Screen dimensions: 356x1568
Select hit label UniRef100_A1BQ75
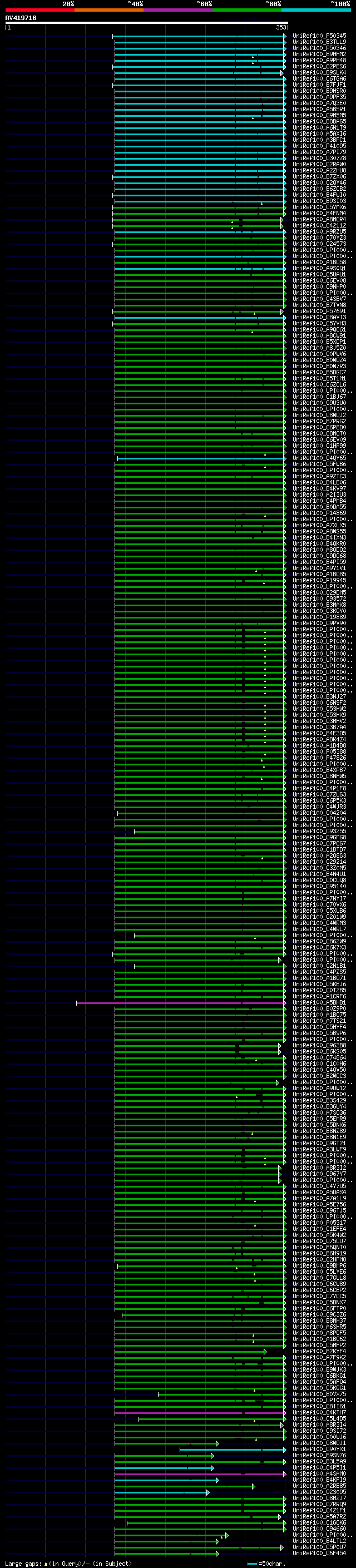tap(319, 1015)
